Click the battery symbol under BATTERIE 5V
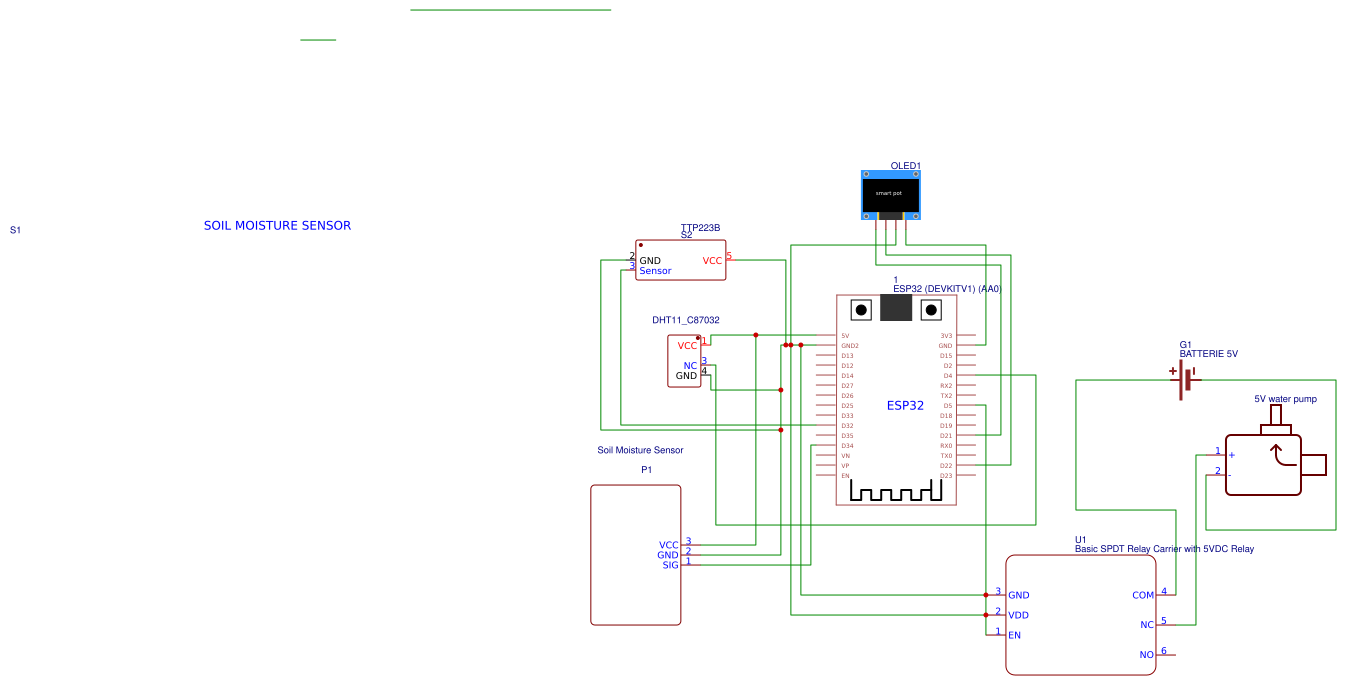Viewport: 1346px width, 685px height. point(1186,381)
